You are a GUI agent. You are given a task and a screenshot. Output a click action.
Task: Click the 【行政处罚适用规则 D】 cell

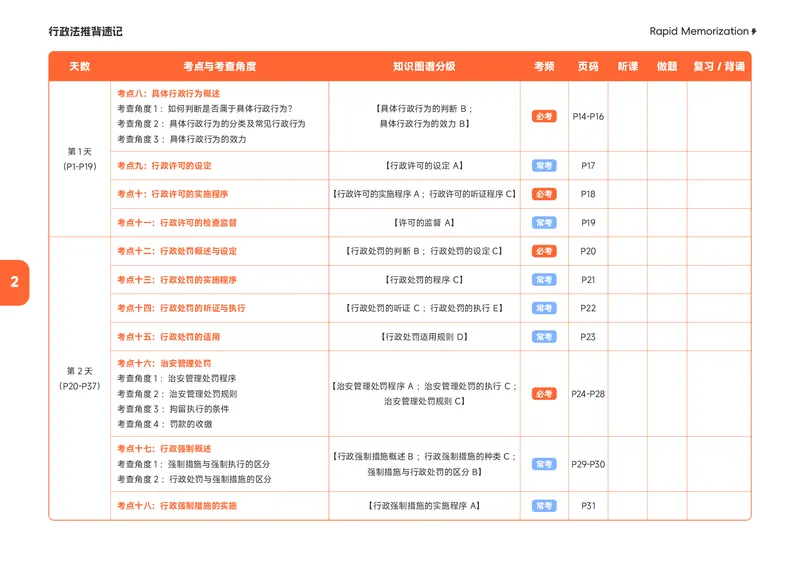pyautogui.click(x=424, y=337)
